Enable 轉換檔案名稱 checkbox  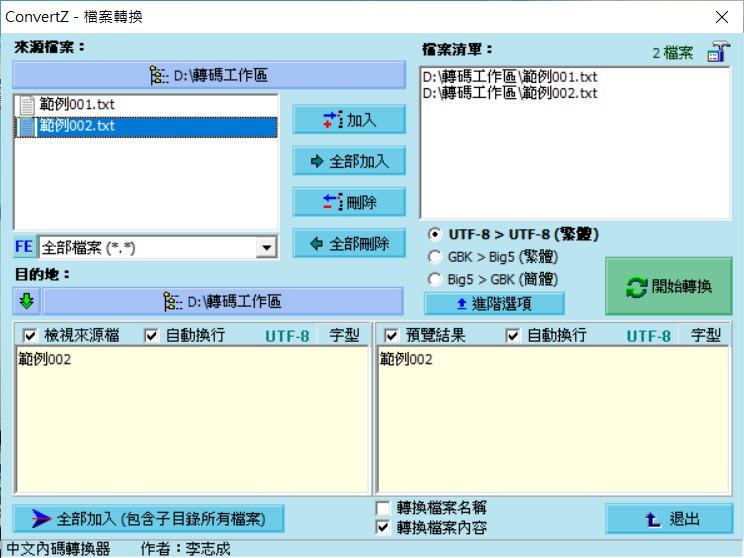(x=383, y=508)
